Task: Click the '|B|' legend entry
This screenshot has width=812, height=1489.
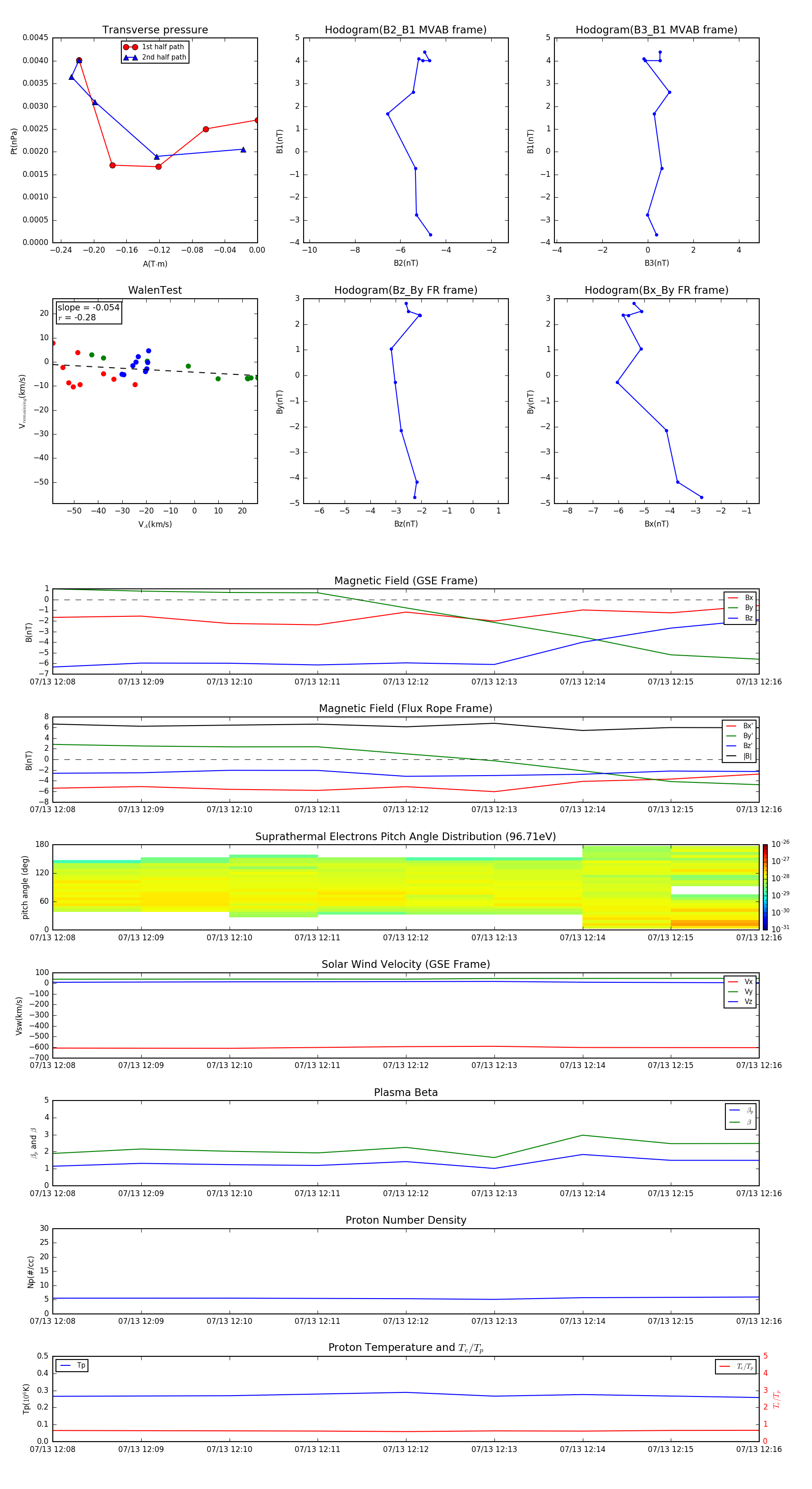Action: pos(740,756)
